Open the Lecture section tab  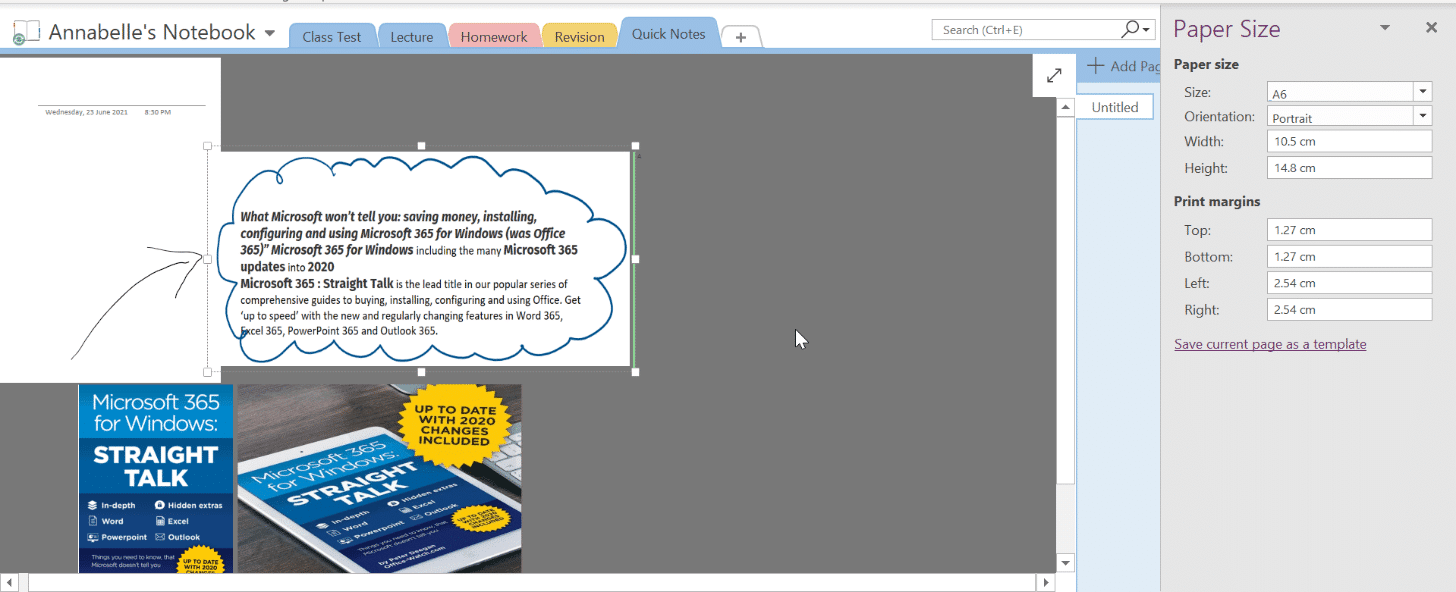[412, 37]
